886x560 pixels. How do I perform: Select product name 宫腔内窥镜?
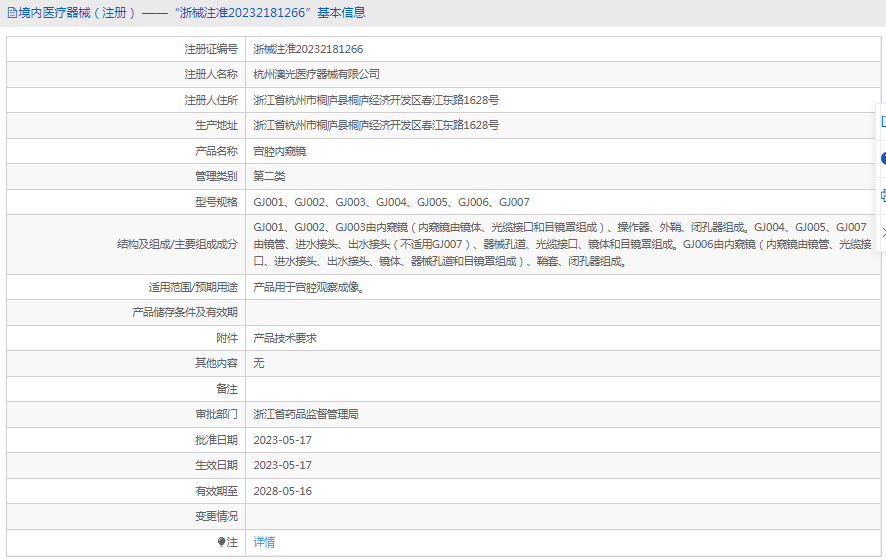tap(280, 151)
